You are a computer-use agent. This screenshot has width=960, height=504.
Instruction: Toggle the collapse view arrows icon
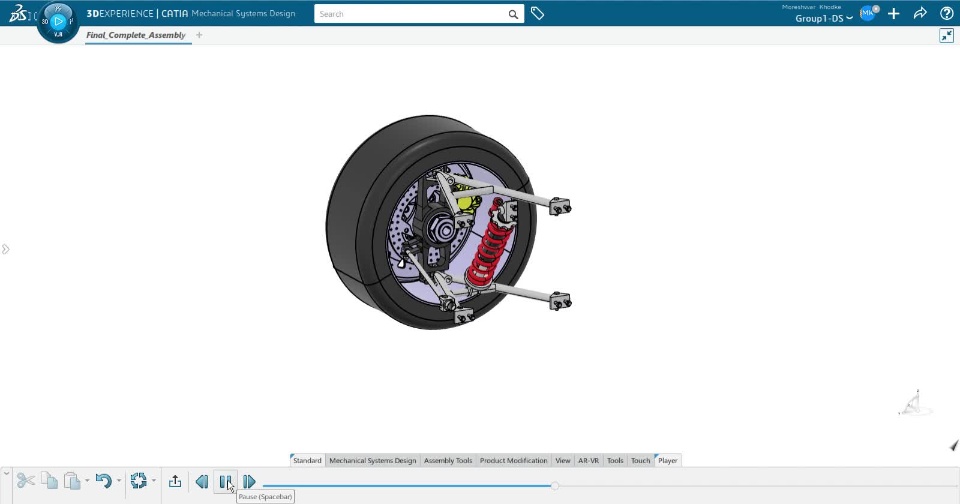point(947,36)
